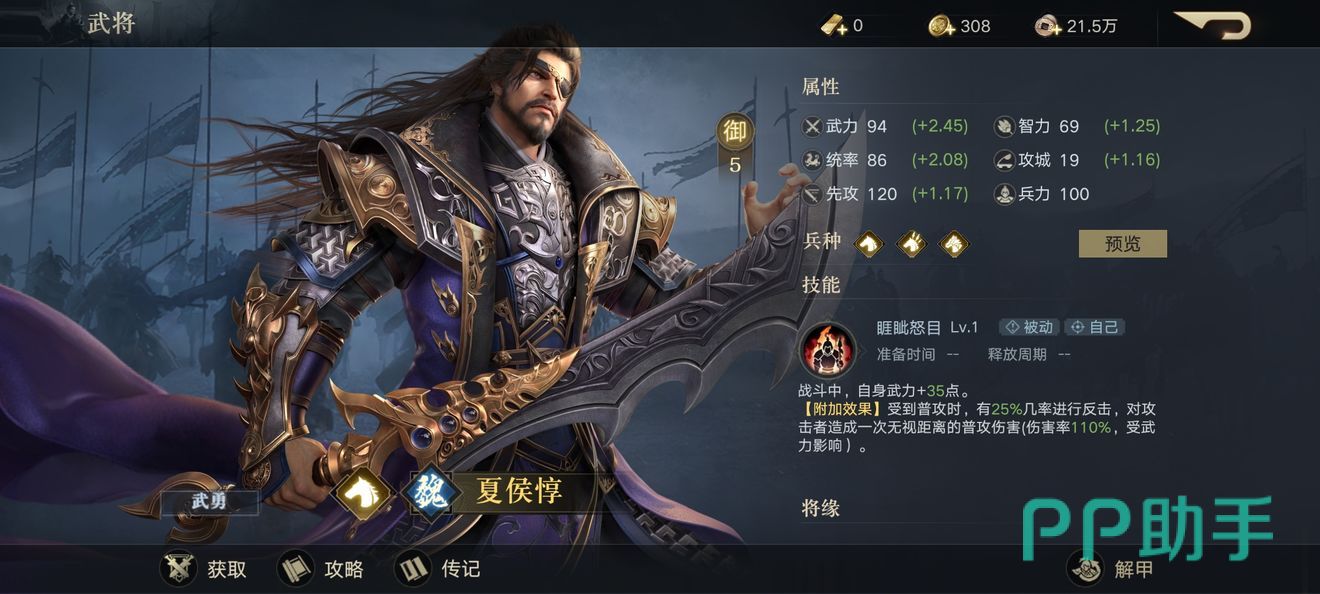Tap the 武勇 trait label

click(210, 501)
